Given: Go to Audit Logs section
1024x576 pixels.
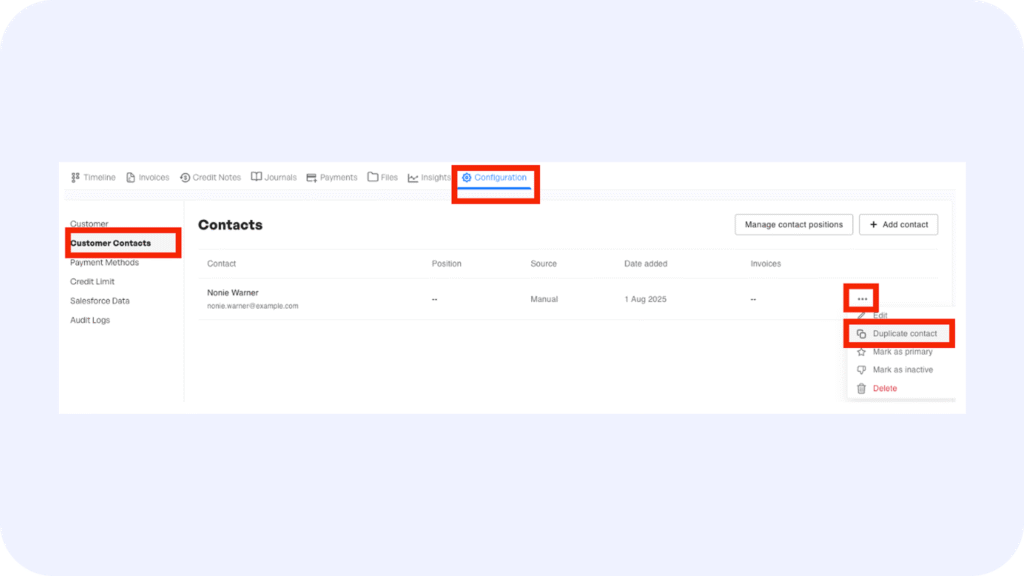Looking at the screenshot, I should (x=90, y=320).
